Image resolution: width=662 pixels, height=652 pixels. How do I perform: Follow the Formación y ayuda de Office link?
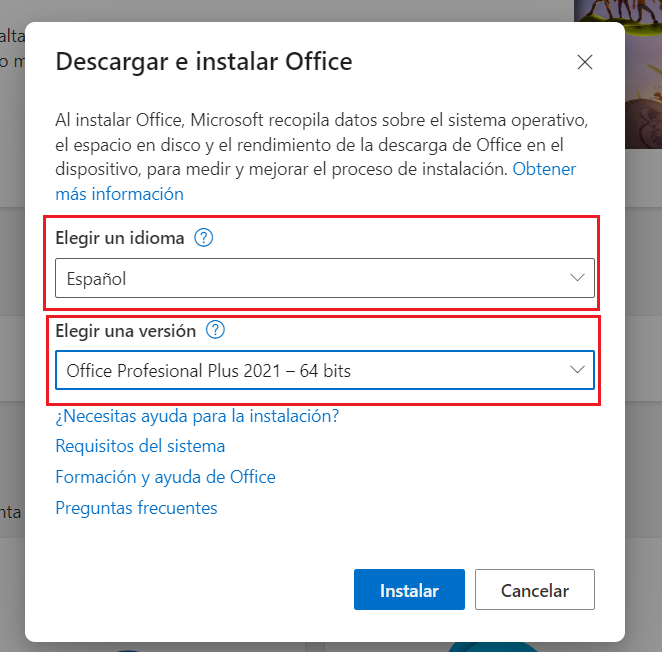(165, 477)
